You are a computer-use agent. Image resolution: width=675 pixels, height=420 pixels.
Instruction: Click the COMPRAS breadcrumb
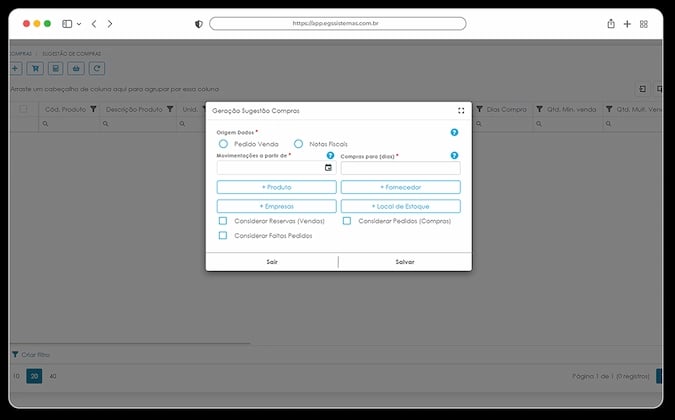(21, 54)
